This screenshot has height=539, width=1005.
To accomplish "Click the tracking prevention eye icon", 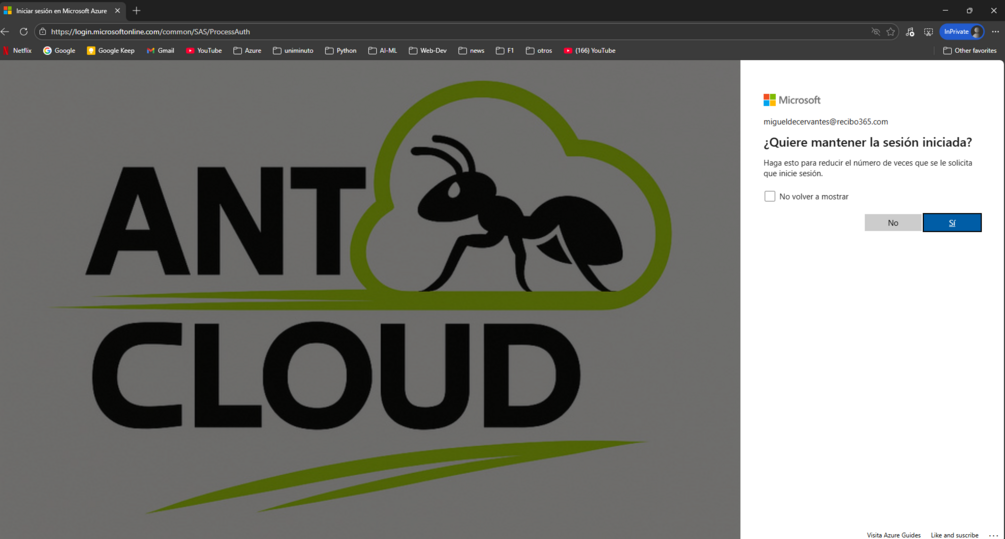I will [876, 31].
